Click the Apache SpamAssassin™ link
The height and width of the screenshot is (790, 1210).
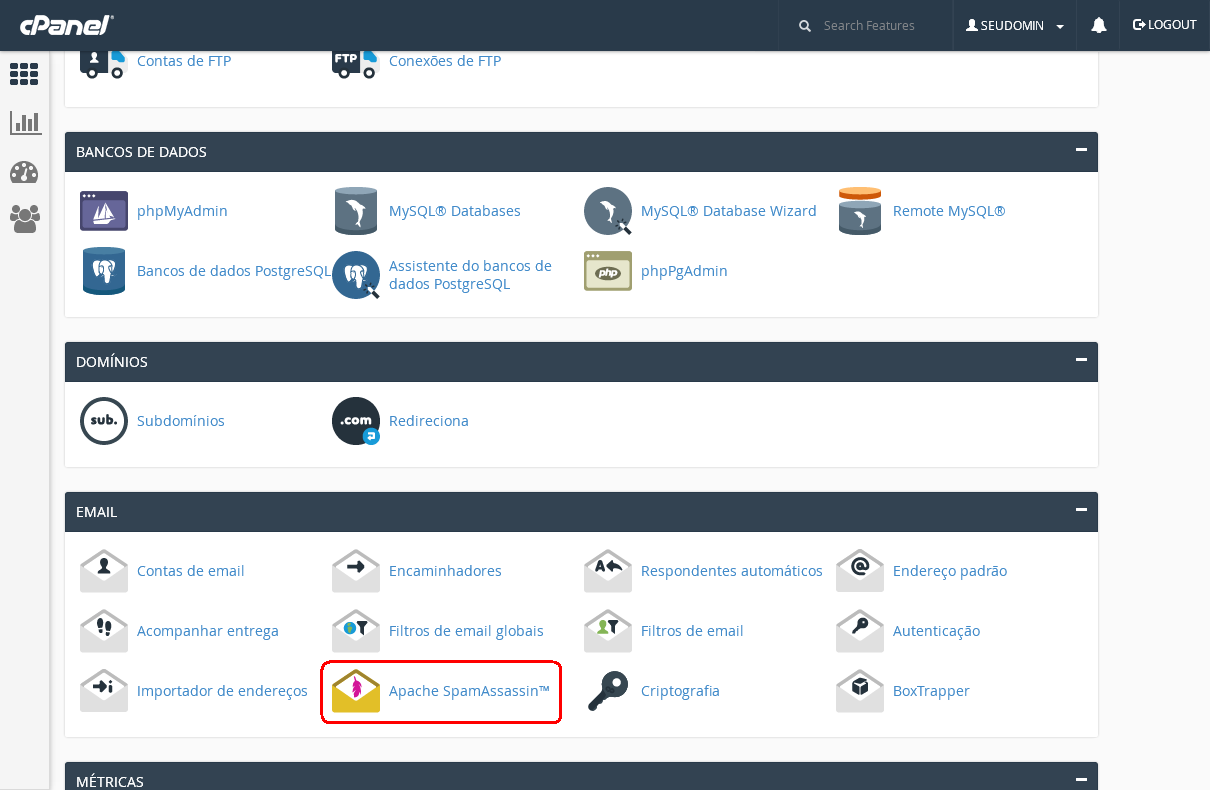point(470,691)
